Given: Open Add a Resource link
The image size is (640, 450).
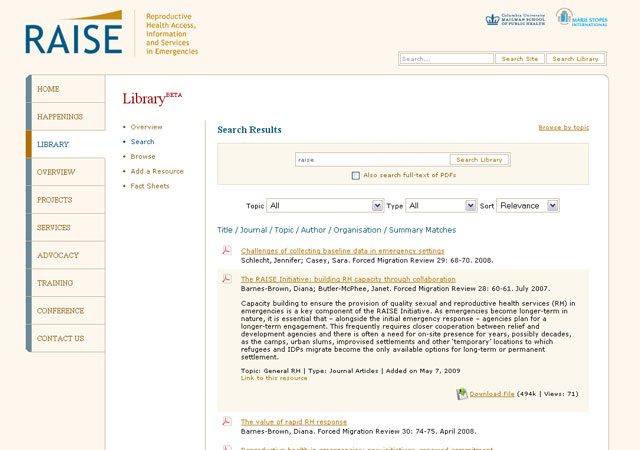Looking at the screenshot, I should [157, 171].
